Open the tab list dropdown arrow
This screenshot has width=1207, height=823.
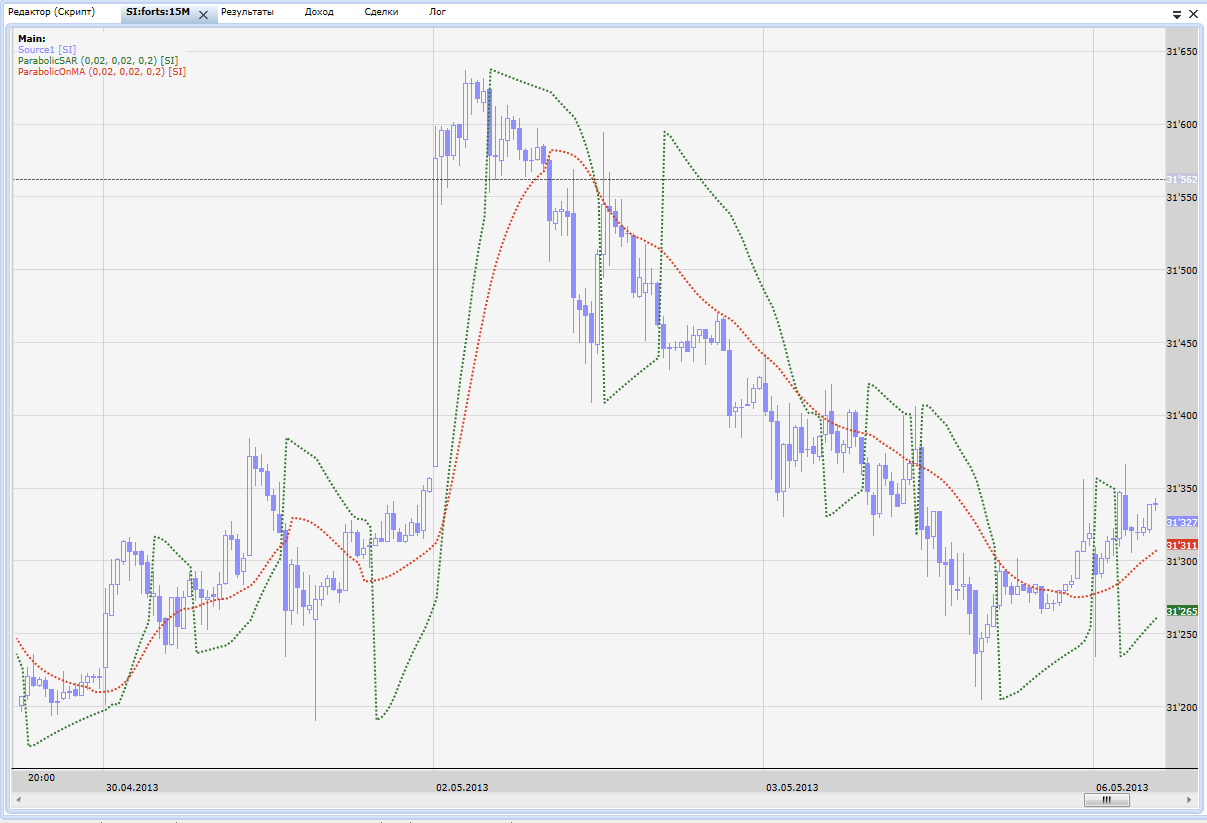pyautogui.click(x=1175, y=15)
